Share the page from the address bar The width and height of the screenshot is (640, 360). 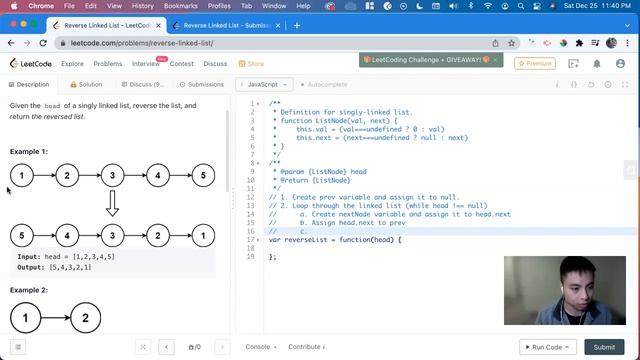(495, 43)
